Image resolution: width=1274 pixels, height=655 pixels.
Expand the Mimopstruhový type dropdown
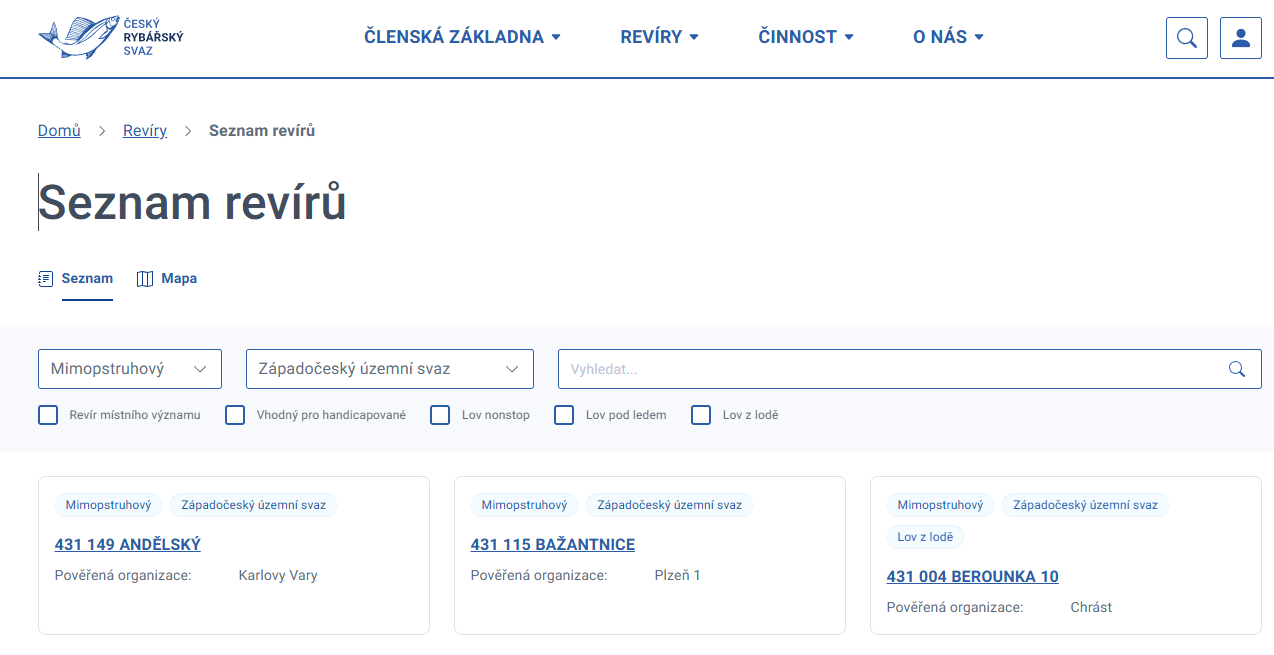129,369
